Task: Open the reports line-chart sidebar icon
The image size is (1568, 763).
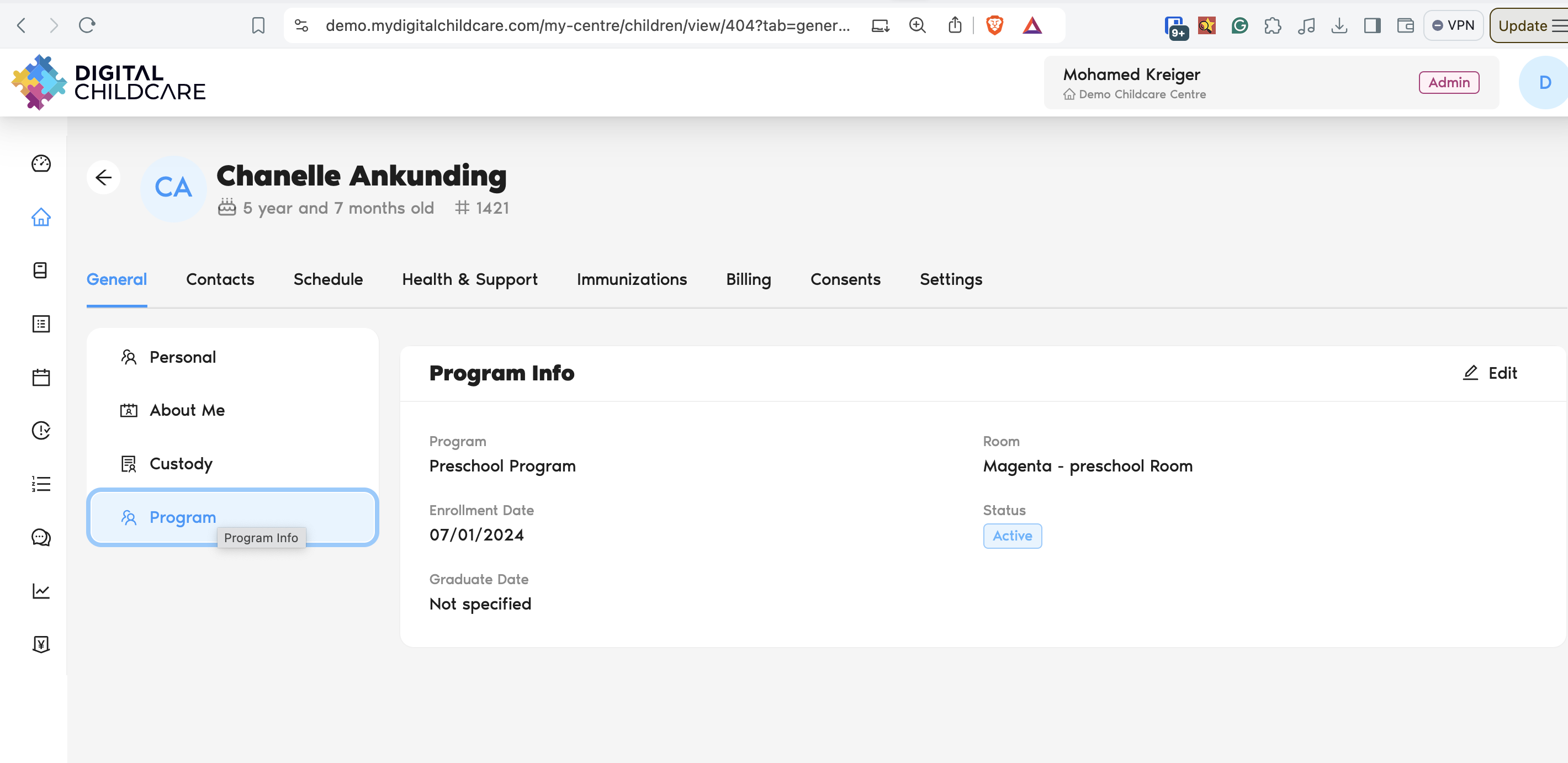Action: coord(41,591)
